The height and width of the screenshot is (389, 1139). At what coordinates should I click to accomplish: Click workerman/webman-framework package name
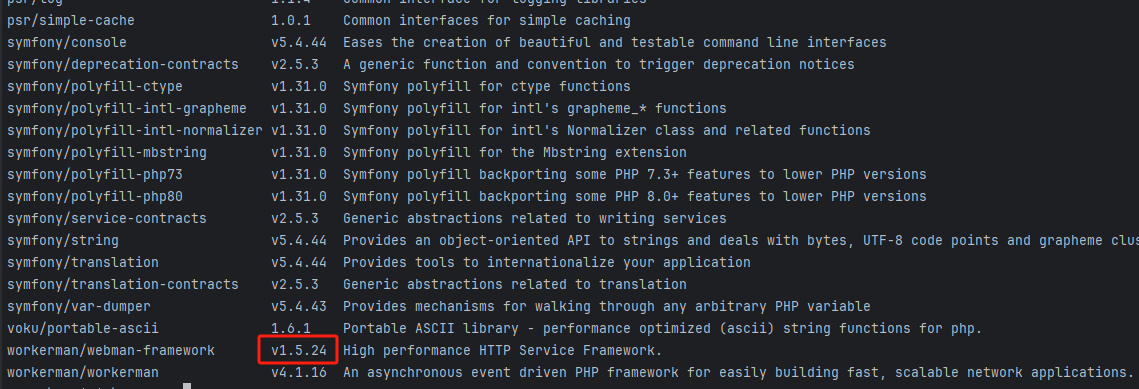click(x=110, y=351)
